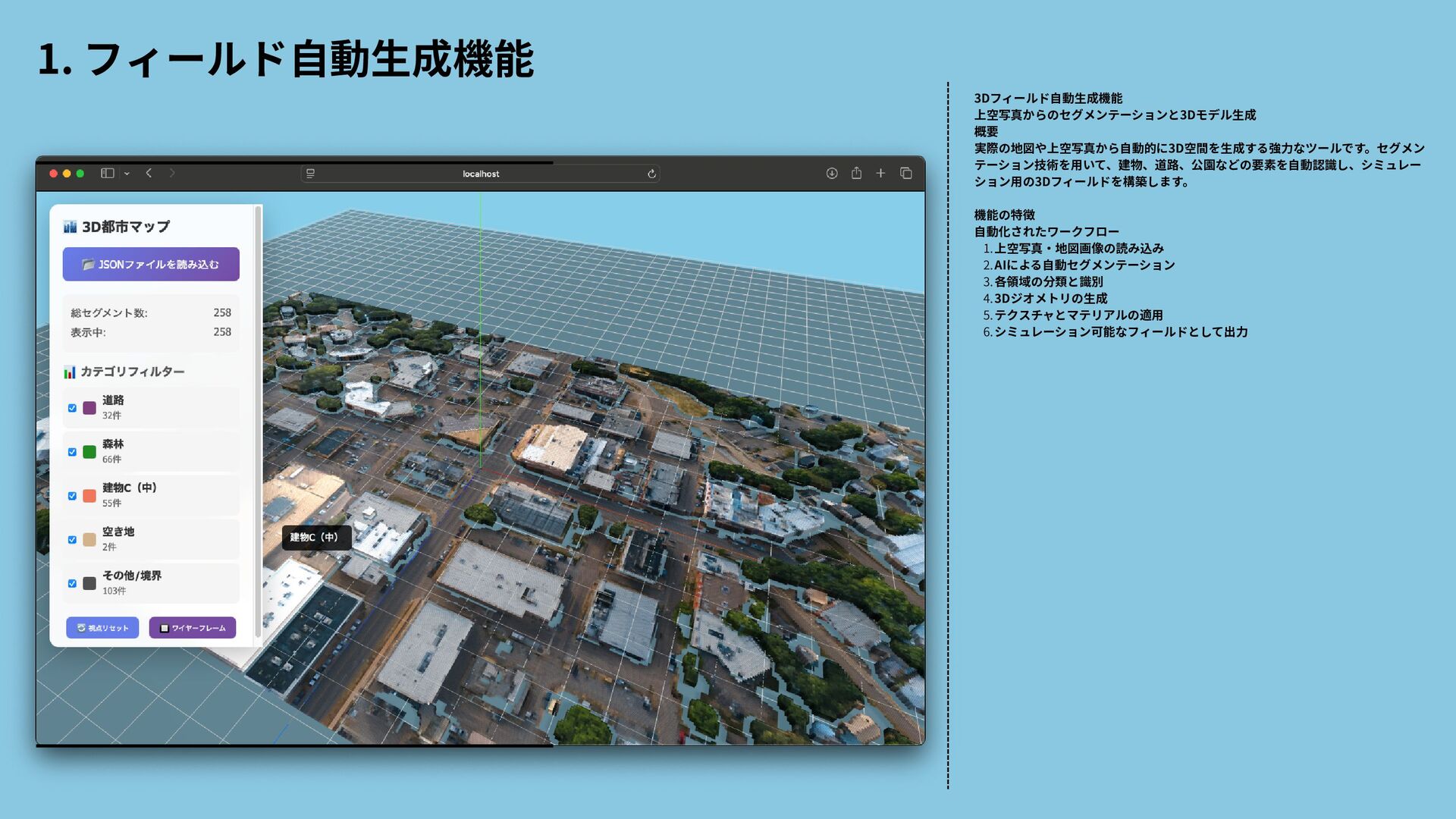Viewport: 1456px width, 819px height.
Task: Show the tab overview icon
Action: pyautogui.click(x=905, y=174)
